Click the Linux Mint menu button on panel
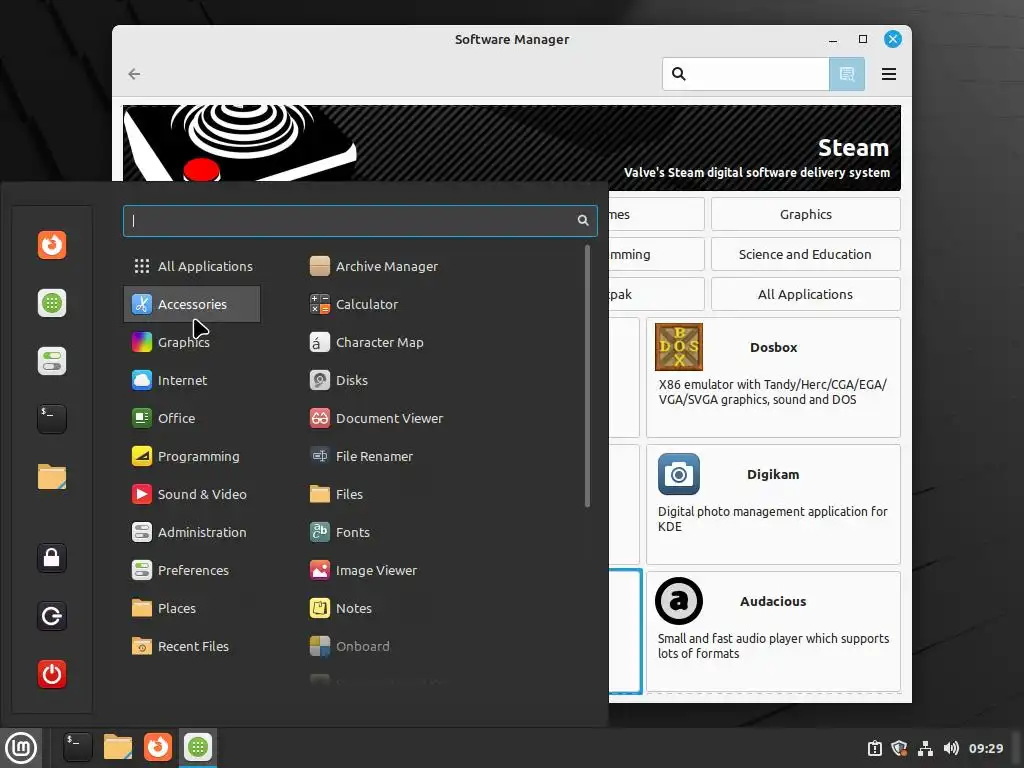 pyautogui.click(x=21, y=748)
